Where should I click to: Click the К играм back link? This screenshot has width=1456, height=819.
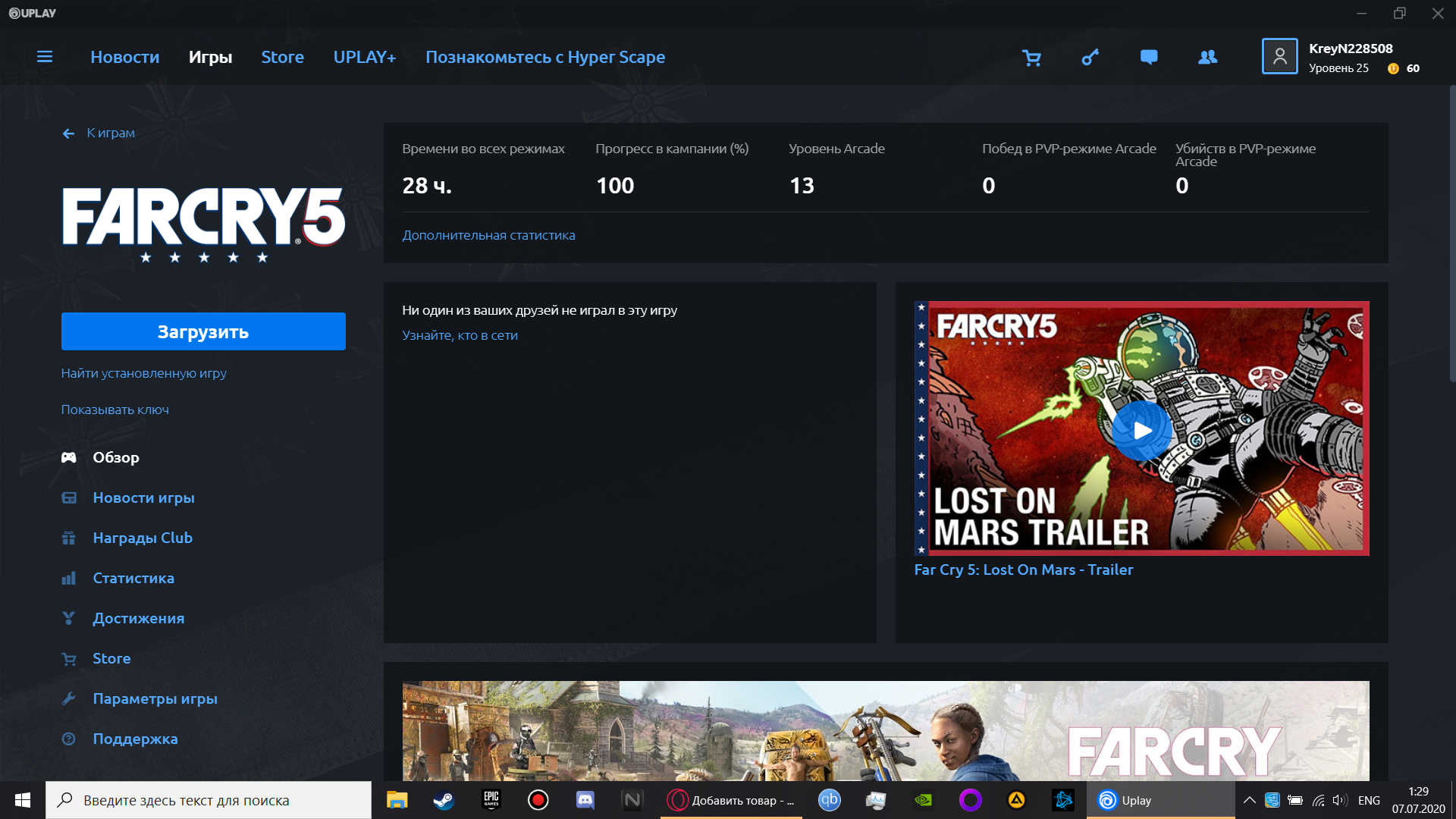[111, 133]
